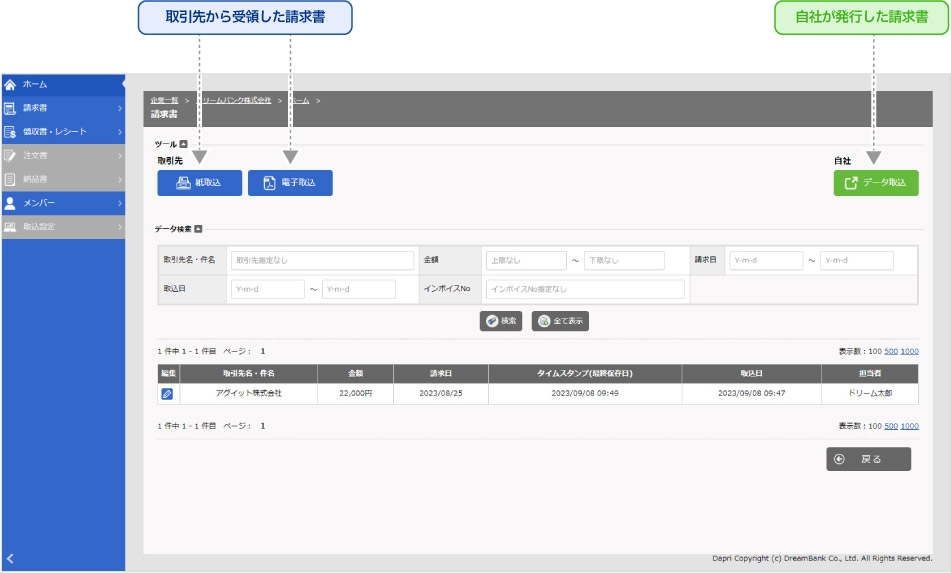
Task: Click the edit pencil icon for アグイット株式会社
Action: pyautogui.click(x=167, y=394)
